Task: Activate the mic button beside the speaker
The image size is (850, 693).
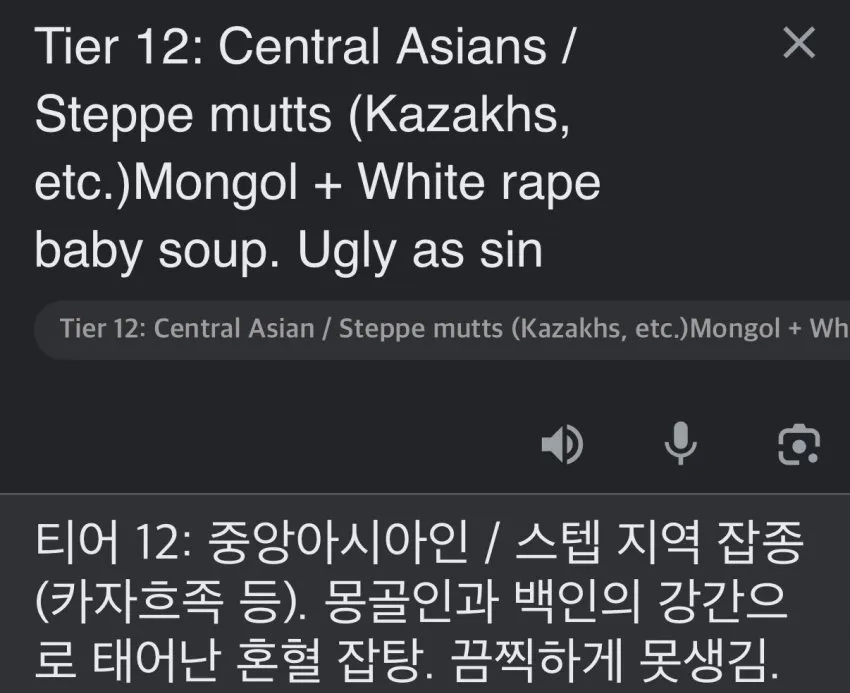Action: coord(680,443)
